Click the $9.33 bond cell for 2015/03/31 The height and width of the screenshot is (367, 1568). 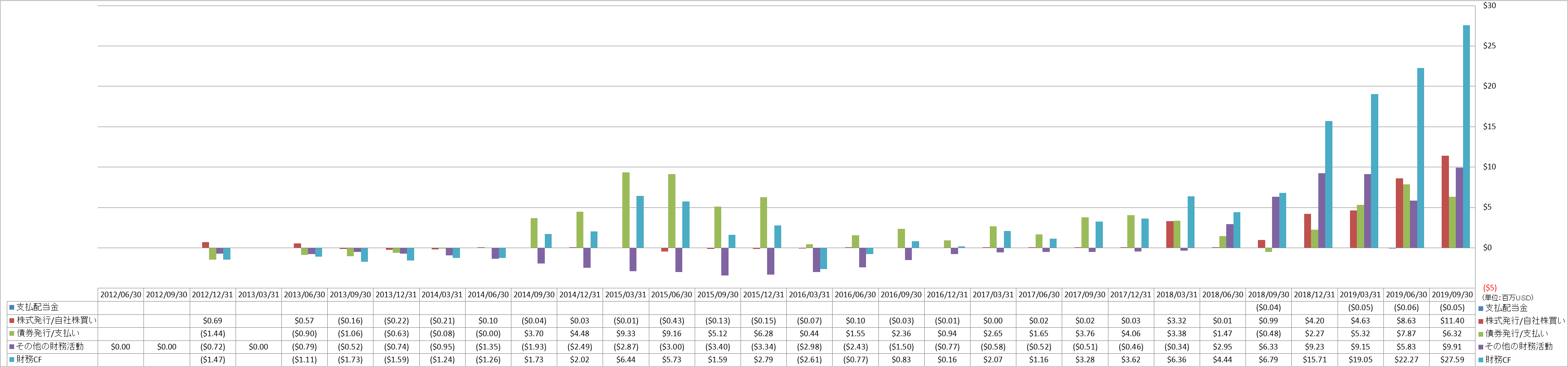pos(626,334)
